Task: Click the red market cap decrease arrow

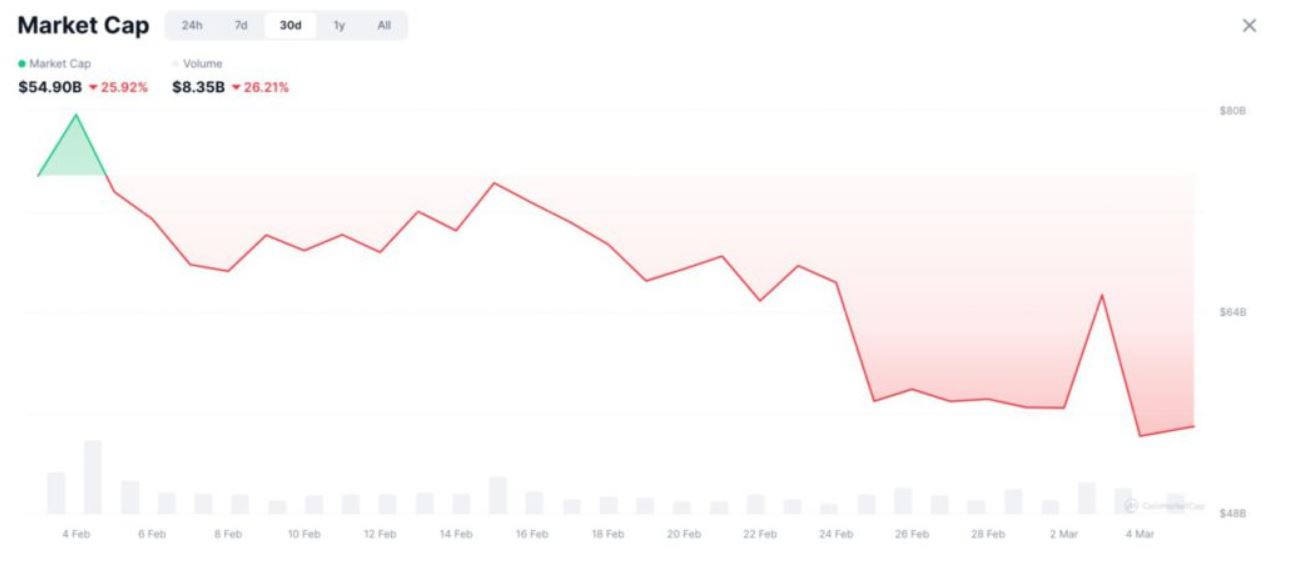Action: pos(93,88)
